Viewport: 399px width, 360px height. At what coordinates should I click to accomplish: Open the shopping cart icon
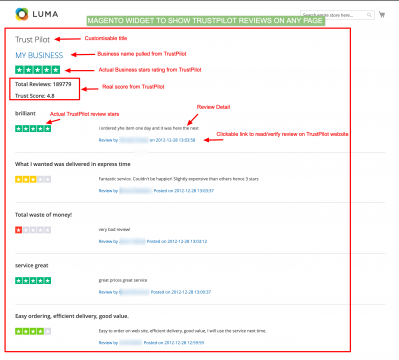382,15
